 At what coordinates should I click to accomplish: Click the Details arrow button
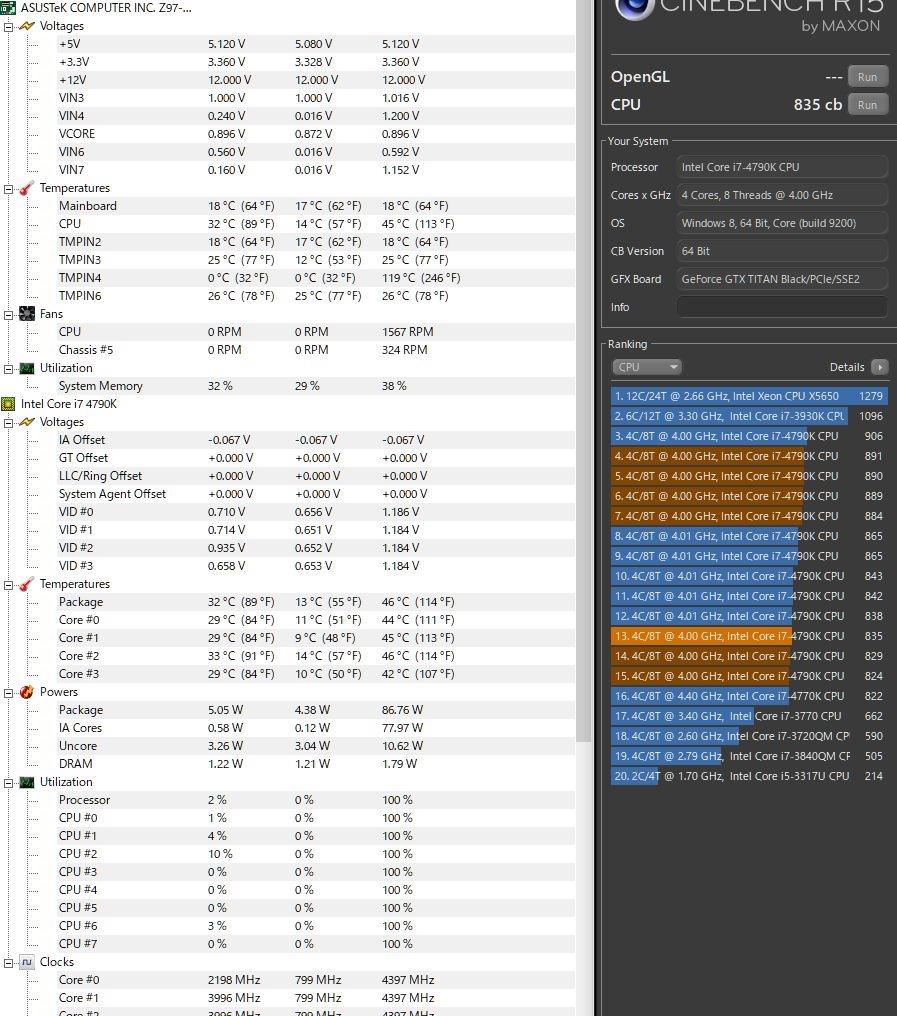(879, 367)
